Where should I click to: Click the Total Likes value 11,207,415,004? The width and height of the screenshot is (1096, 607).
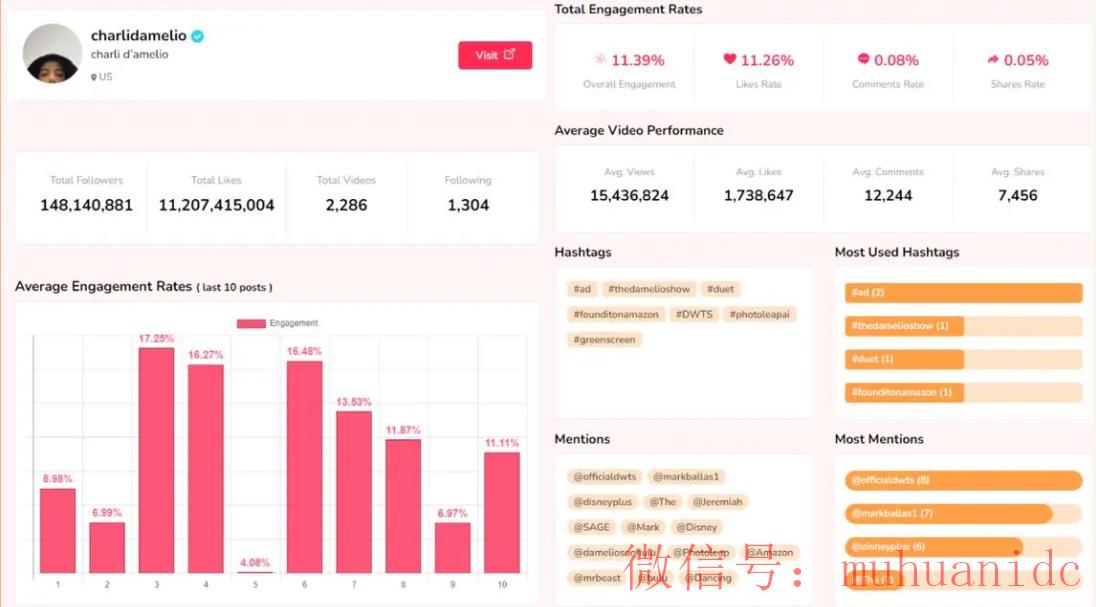217,205
